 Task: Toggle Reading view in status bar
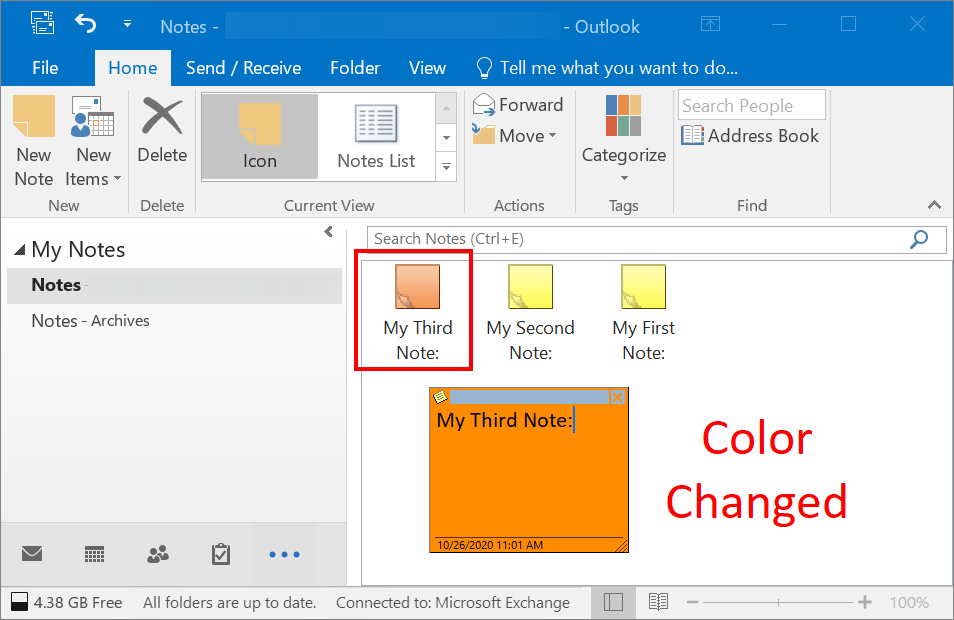coord(658,602)
